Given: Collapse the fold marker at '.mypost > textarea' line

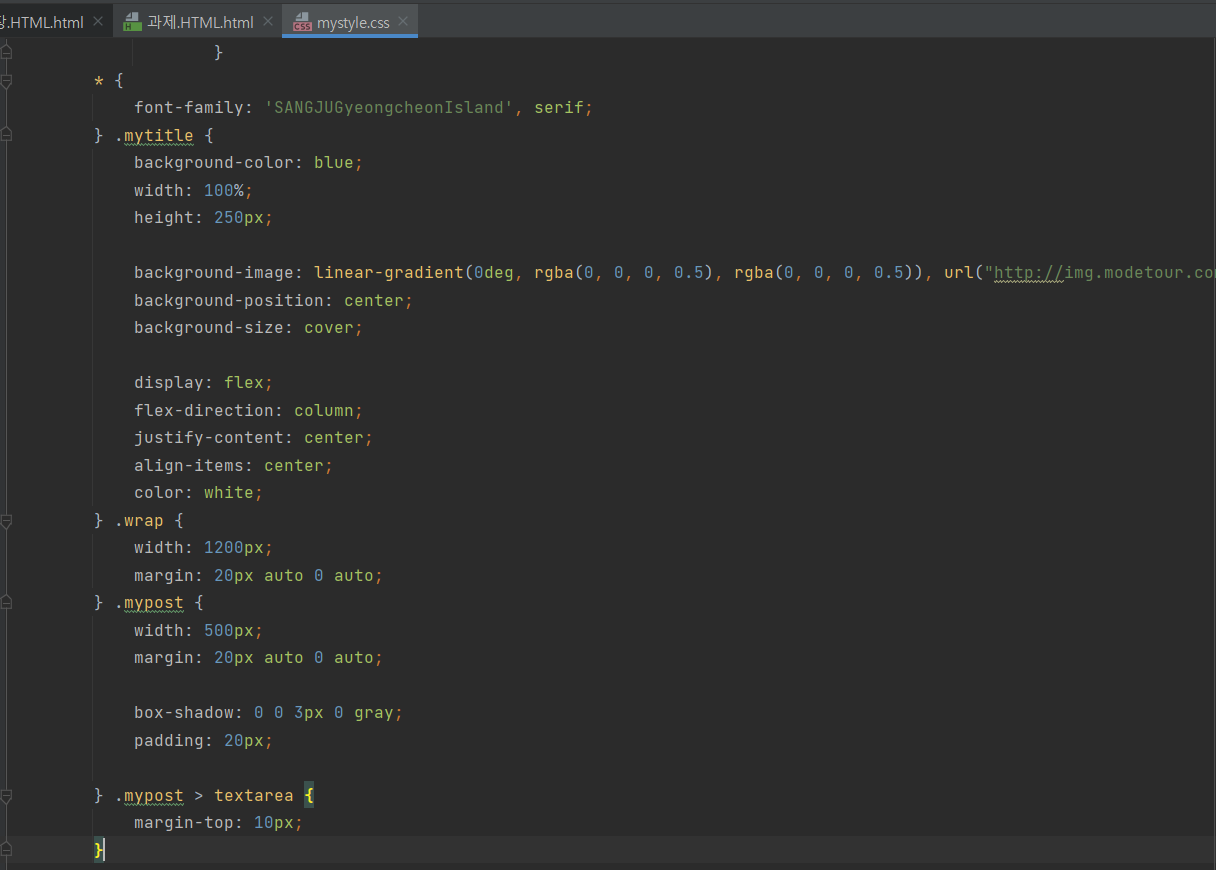Looking at the screenshot, I should 6,796.
